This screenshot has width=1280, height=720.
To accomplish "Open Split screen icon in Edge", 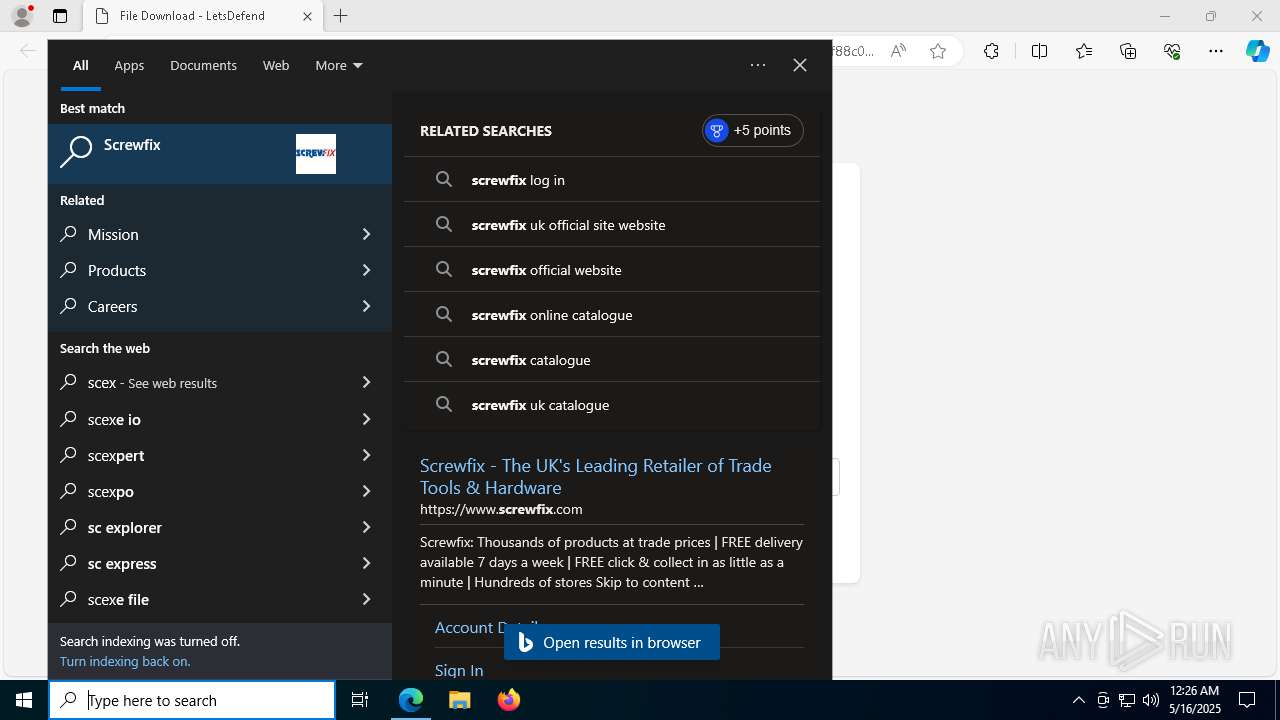I will pyautogui.click(x=1039, y=51).
